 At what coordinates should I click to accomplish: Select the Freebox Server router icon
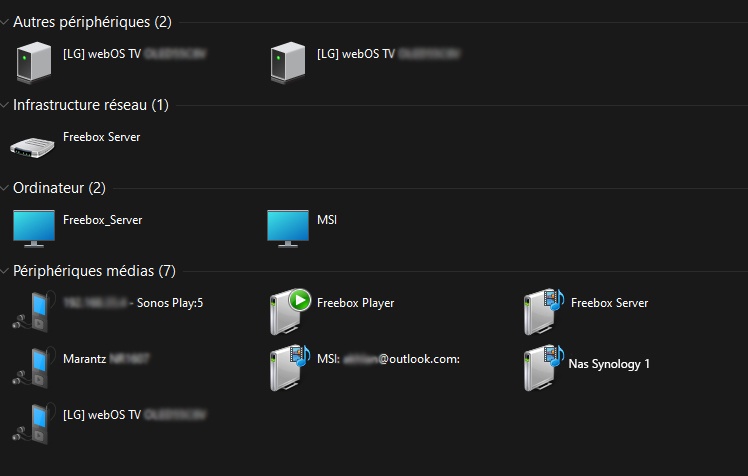pos(32,147)
